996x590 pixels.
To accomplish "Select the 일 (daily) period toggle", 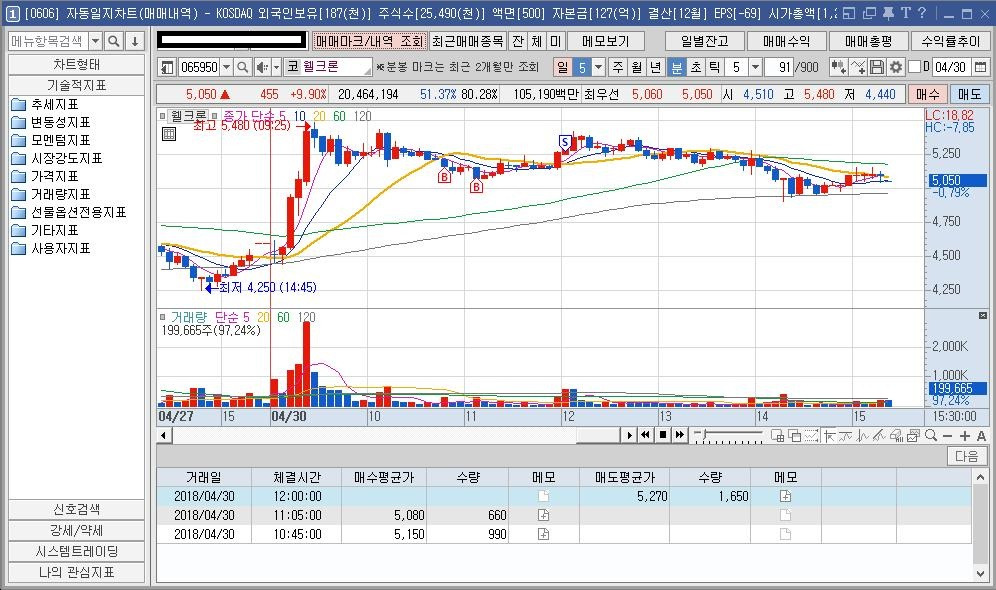I will (562, 67).
